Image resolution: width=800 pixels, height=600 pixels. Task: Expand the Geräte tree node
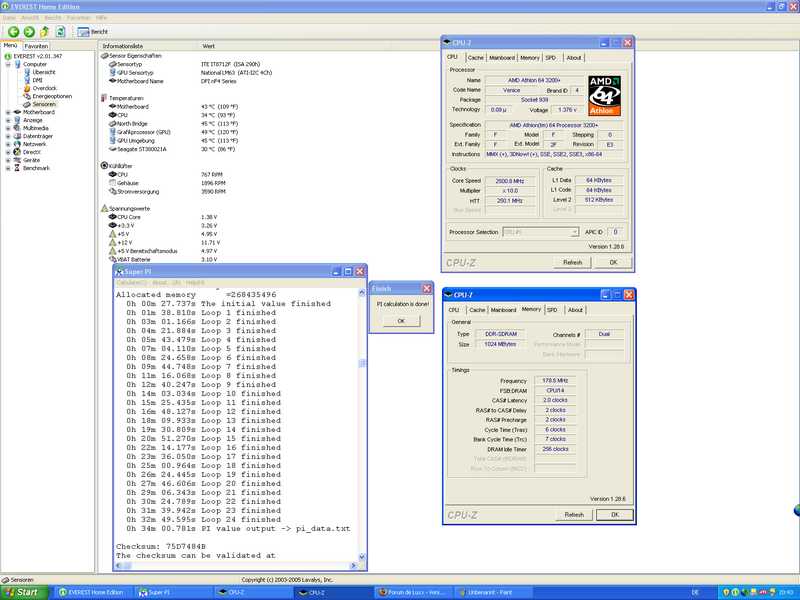click(8, 160)
